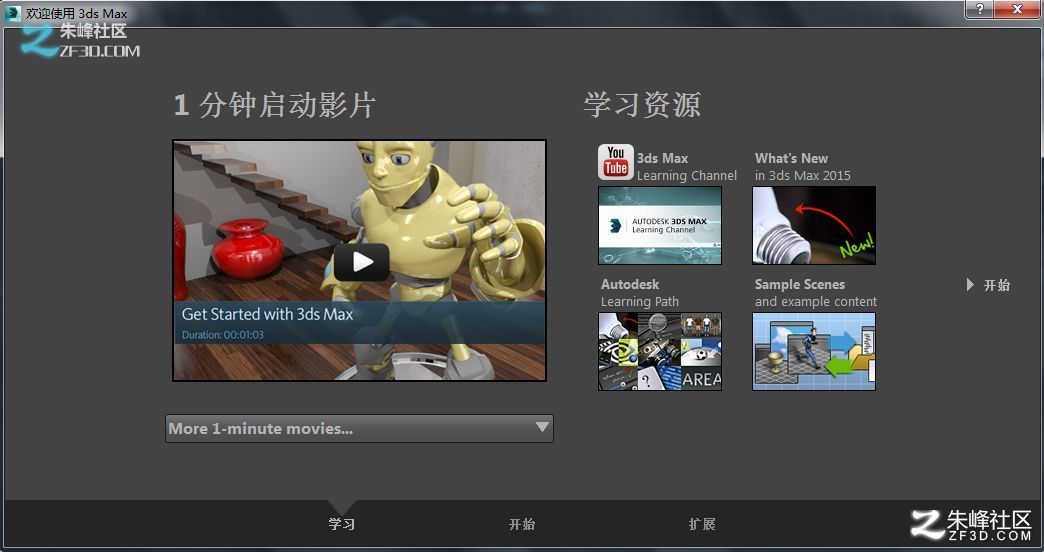Switch to the 学习 tab

[x=342, y=524]
